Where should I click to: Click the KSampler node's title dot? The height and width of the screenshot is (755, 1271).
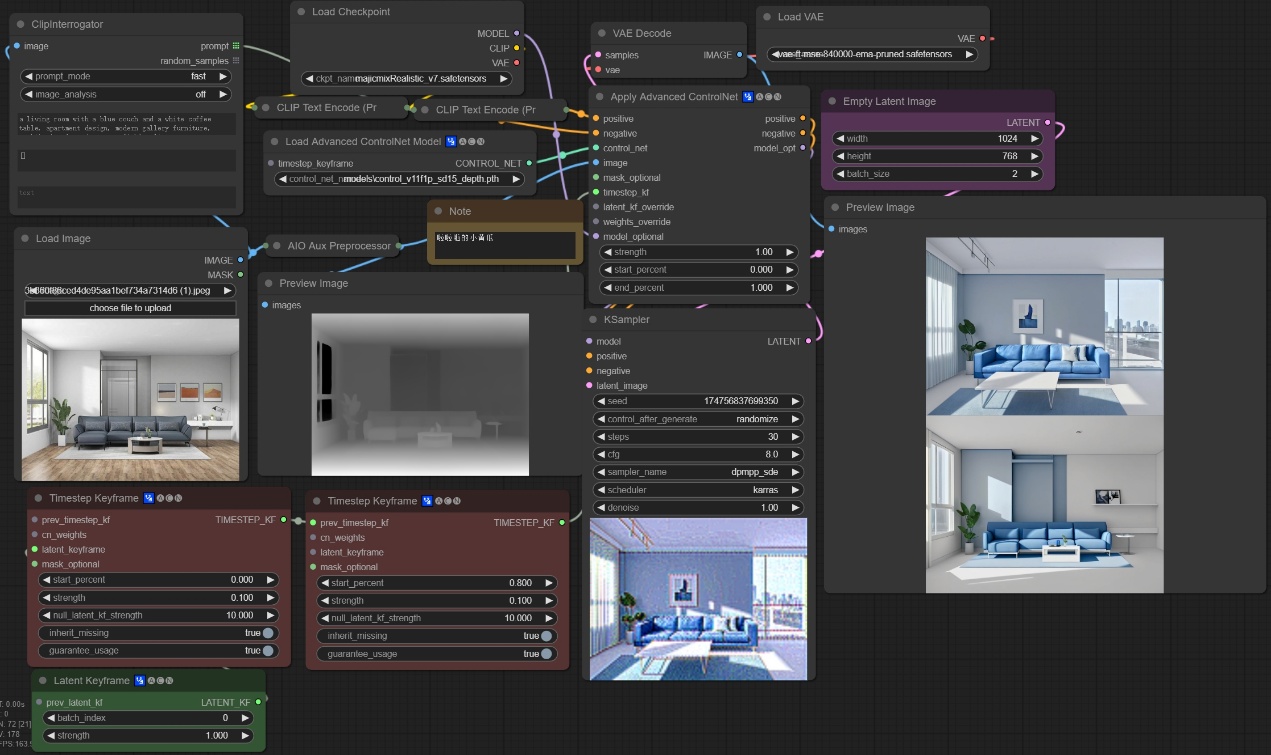[594, 319]
